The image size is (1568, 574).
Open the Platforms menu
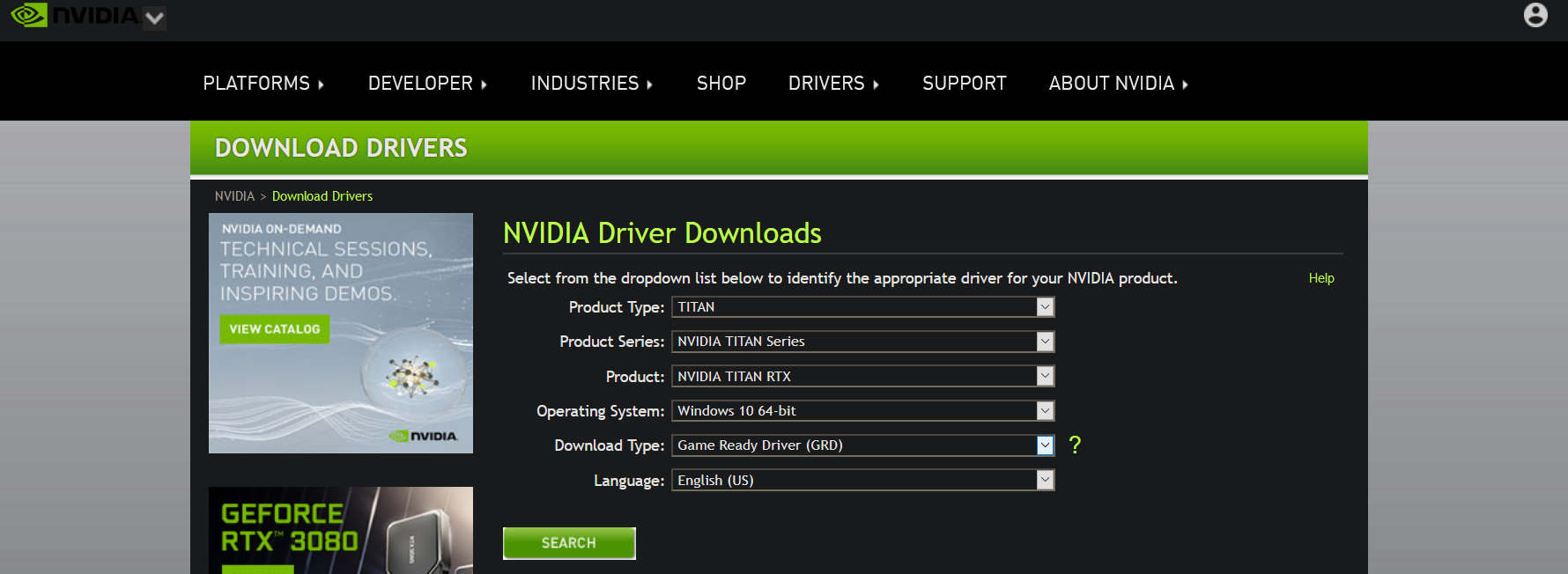263,83
